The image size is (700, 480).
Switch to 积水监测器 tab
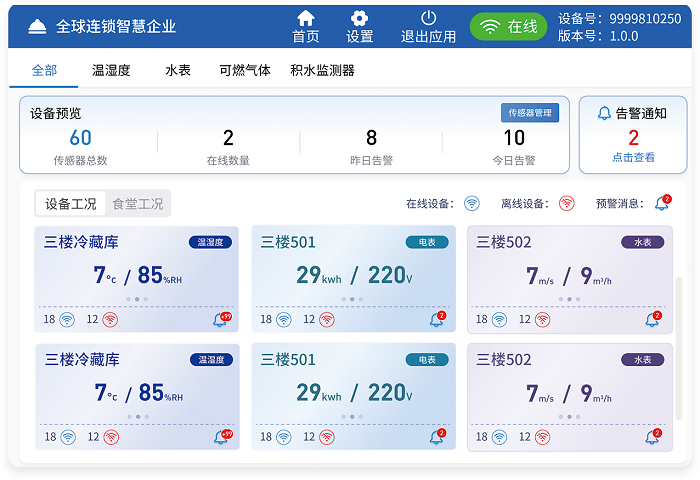coord(322,70)
